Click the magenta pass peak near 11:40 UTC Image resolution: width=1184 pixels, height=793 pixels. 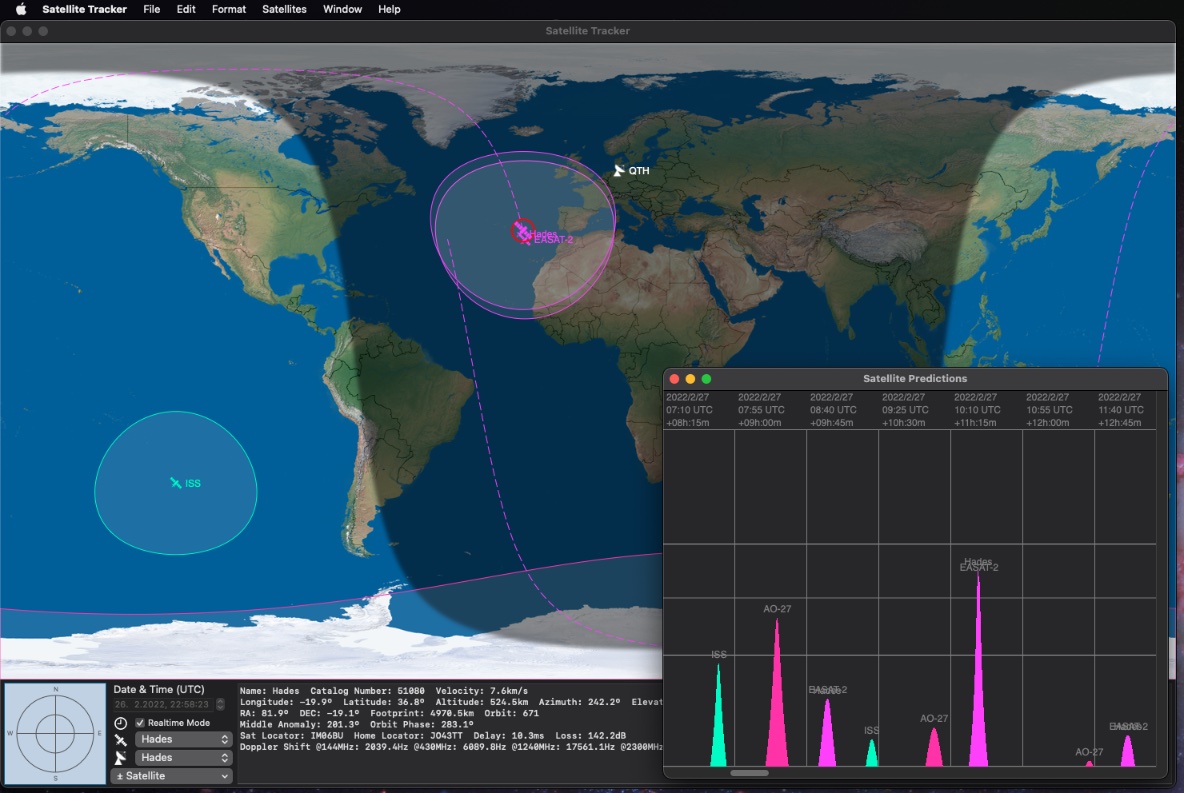tap(1127, 752)
